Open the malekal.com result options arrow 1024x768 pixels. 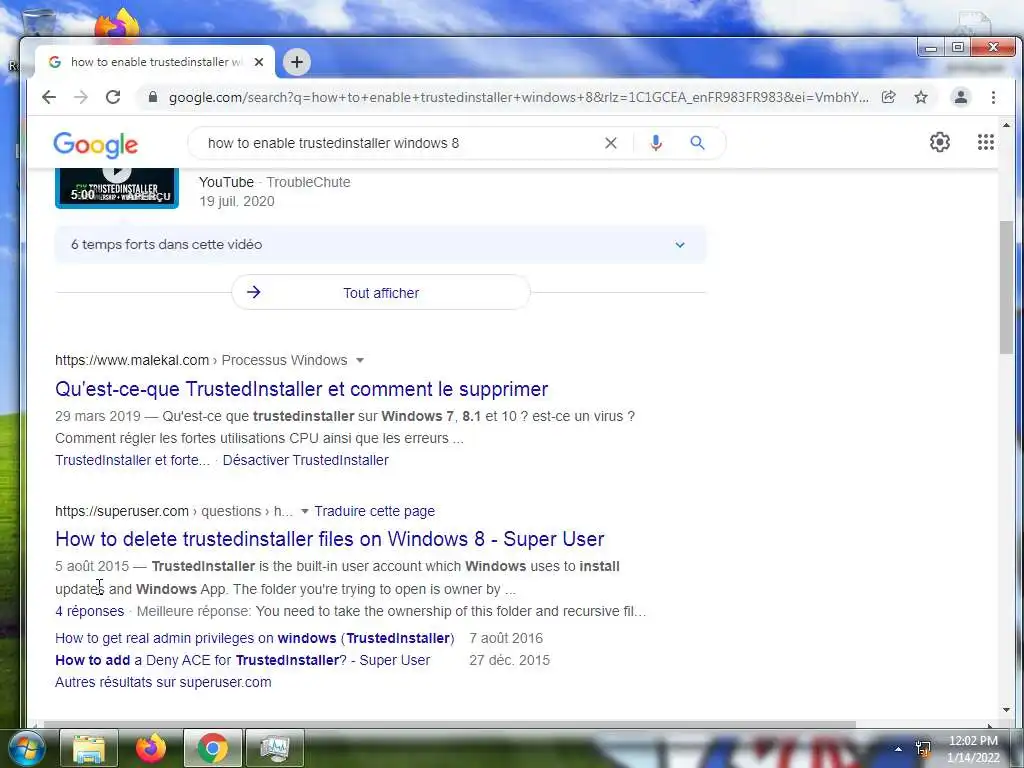pos(359,360)
